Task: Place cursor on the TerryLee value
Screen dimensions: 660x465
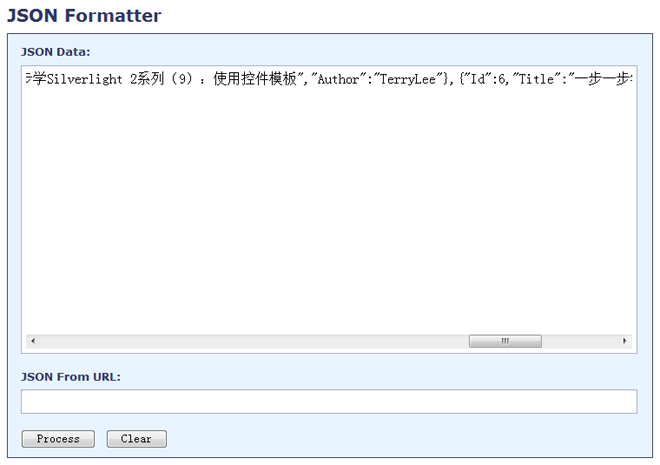Action: coord(405,80)
